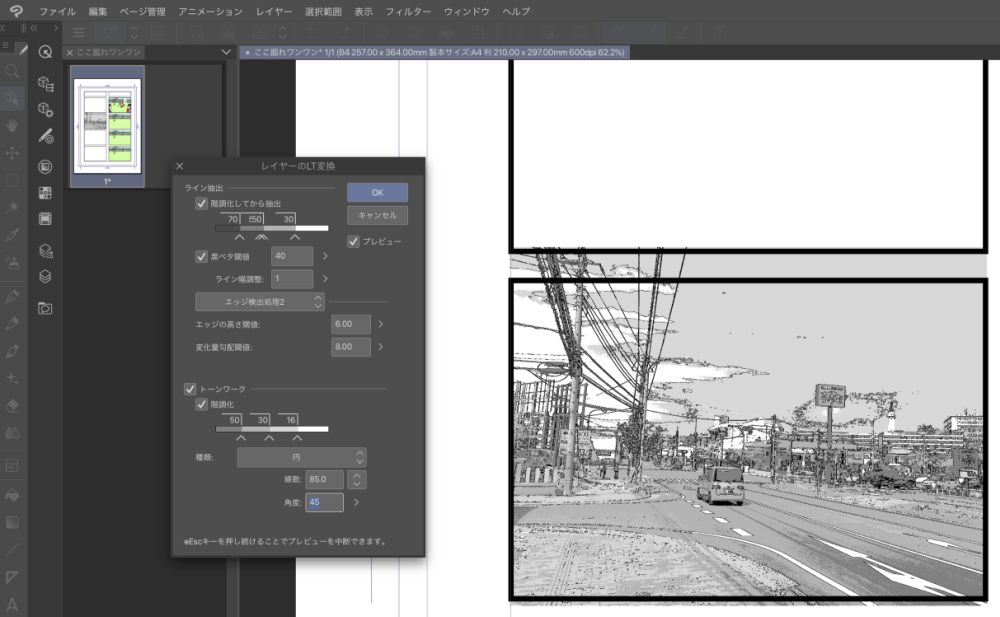Open the フィルター menu
This screenshot has width=1000, height=617.
[x=407, y=11]
